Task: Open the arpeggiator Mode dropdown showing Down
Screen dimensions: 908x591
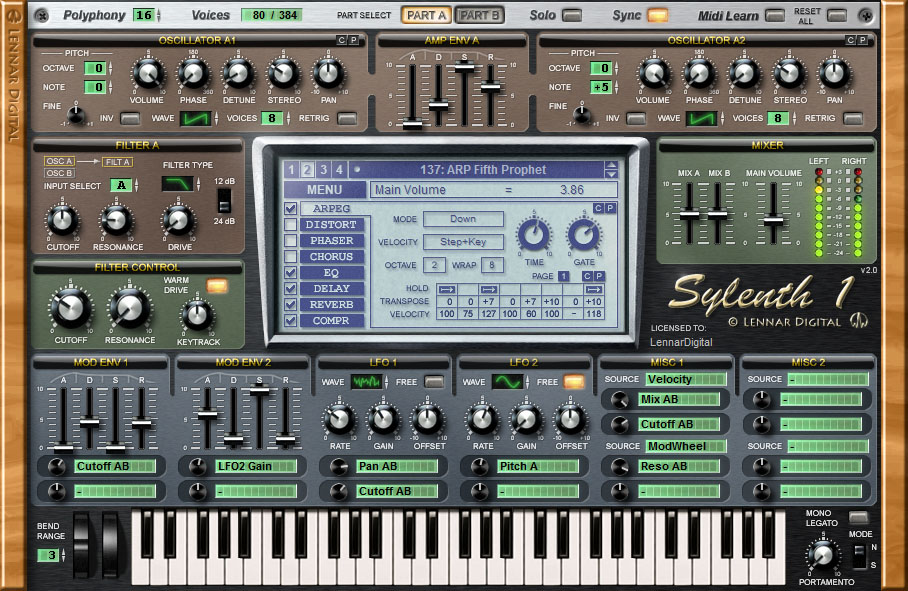Action: tap(463, 219)
